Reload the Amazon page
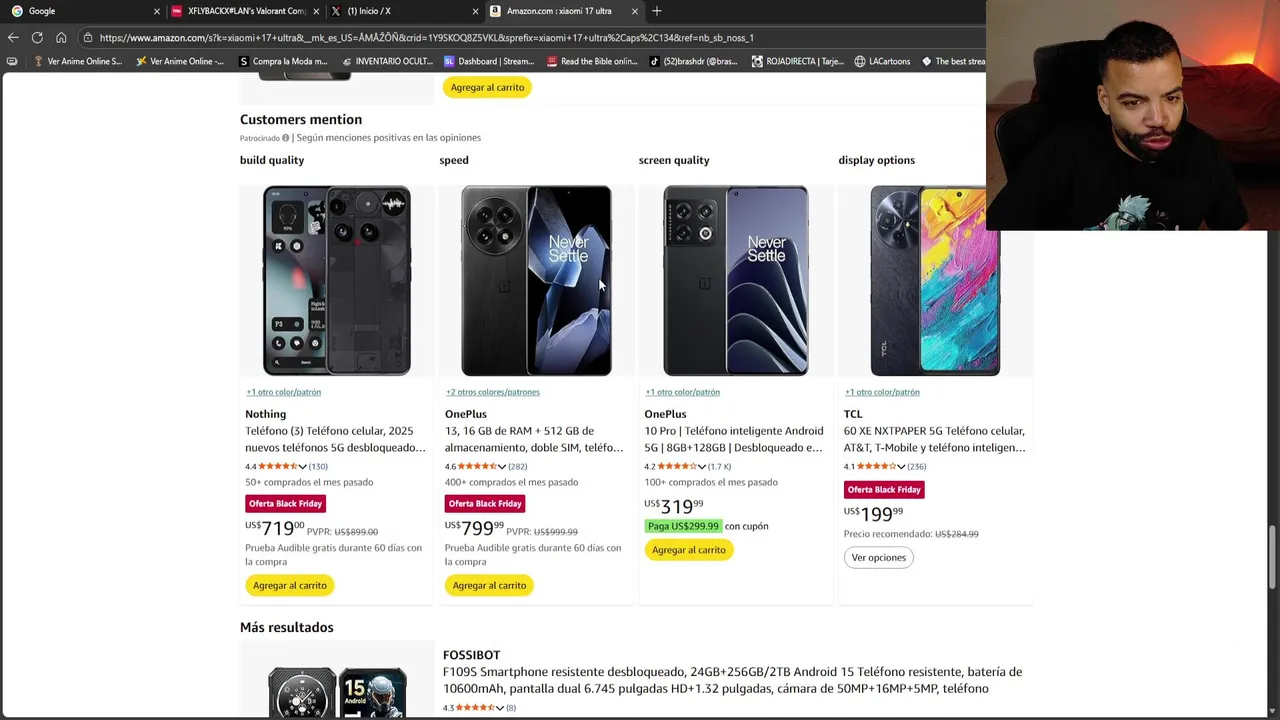 tap(37, 38)
